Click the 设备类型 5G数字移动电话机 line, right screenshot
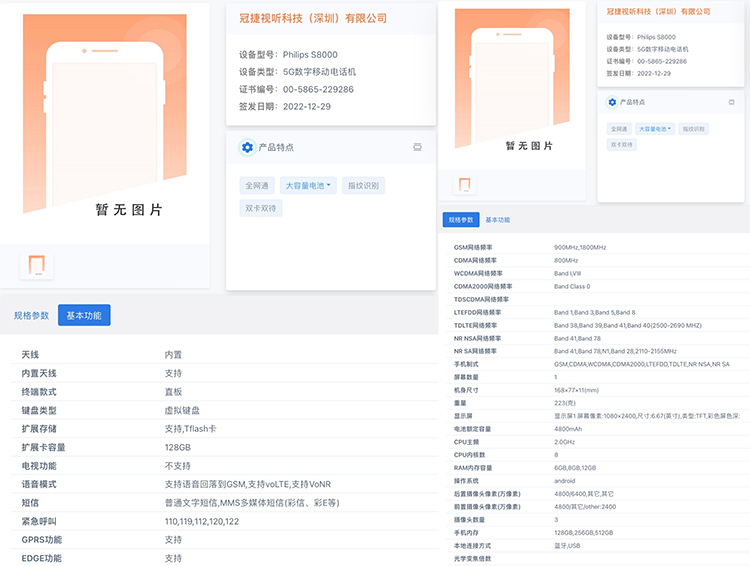The image size is (750, 566). coord(648,49)
